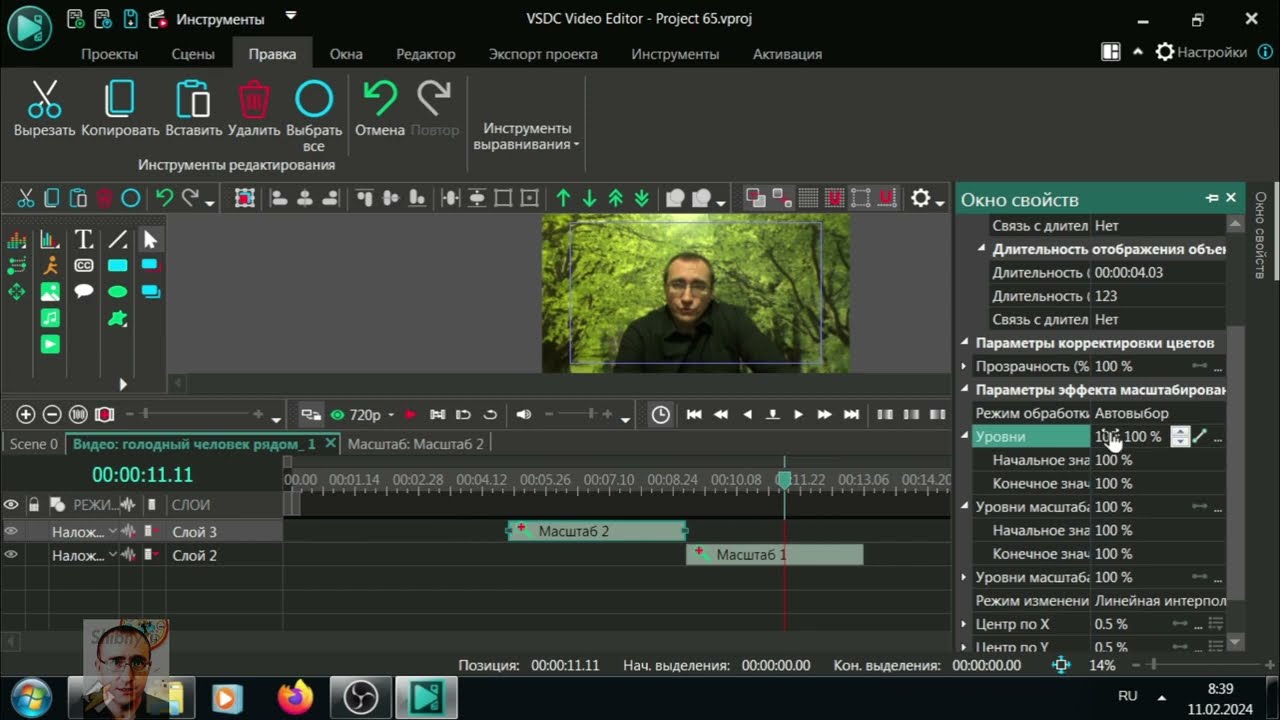Send object to bottom double-arrow
1280x720 pixels.
click(642, 198)
